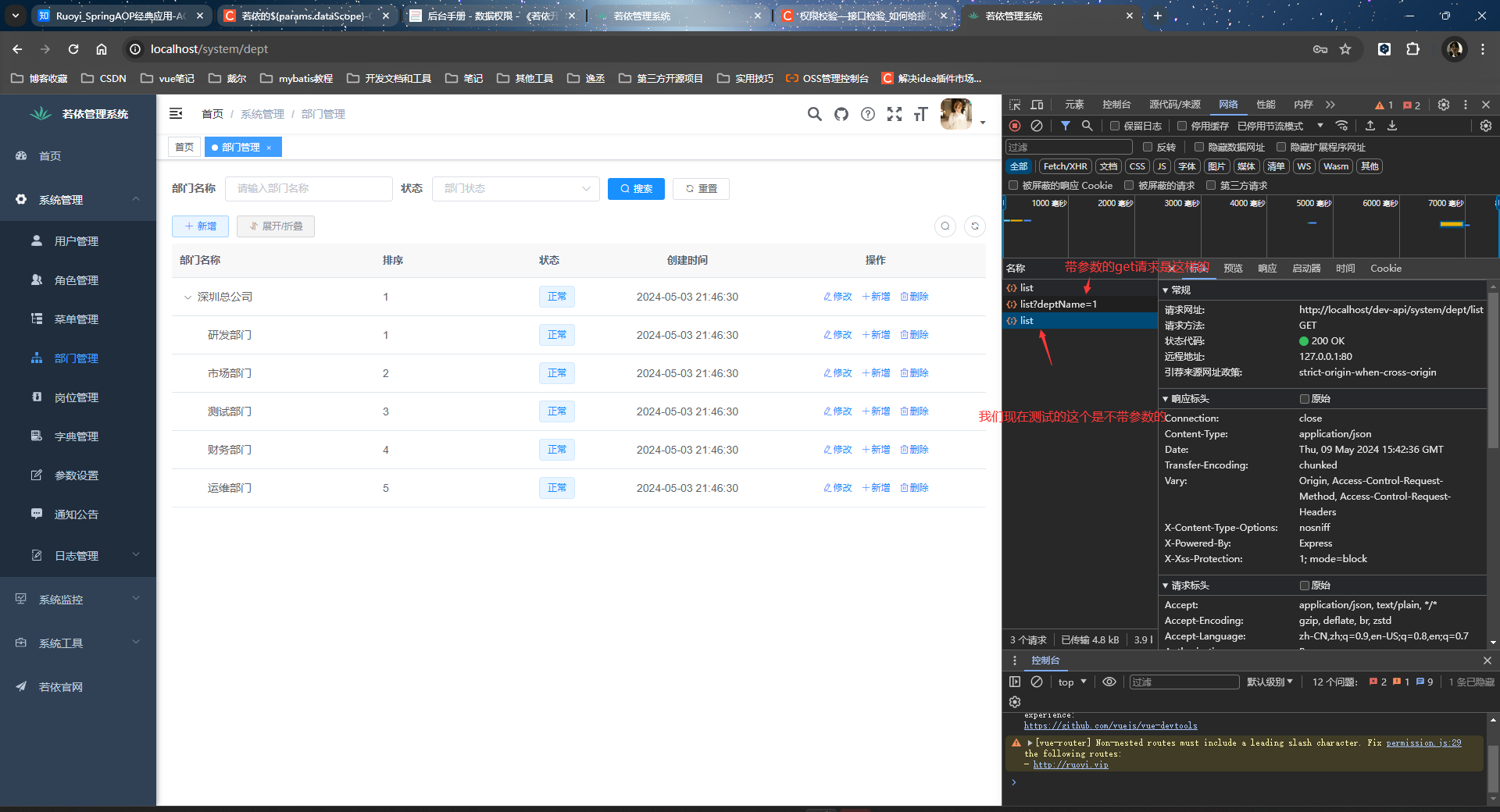Click 修改 for 研发部门 row
1500x812 pixels.
click(x=837, y=335)
